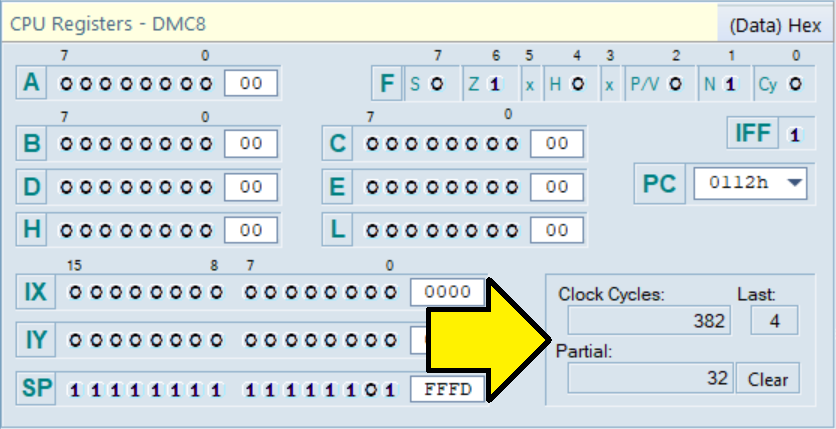Toggle bit 0 of register H
This screenshot has height=429, width=836.
click(206, 230)
